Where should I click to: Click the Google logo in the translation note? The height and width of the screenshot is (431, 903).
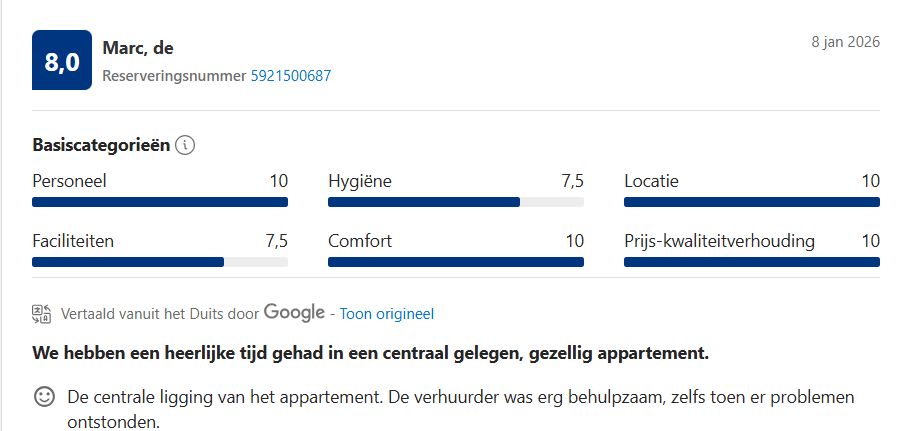point(294,312)
